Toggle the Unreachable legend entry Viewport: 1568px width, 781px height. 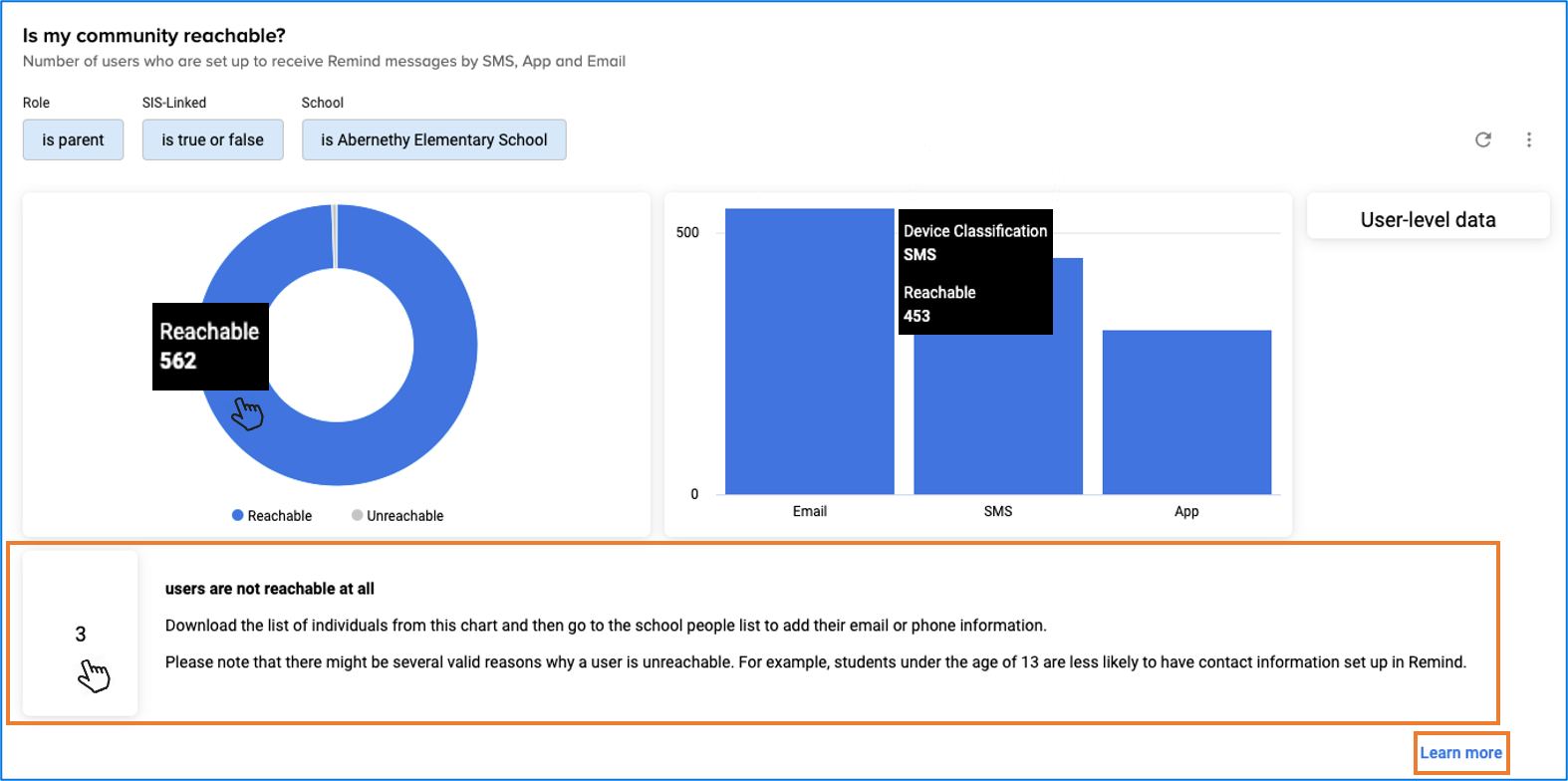(x=397, y=516)
